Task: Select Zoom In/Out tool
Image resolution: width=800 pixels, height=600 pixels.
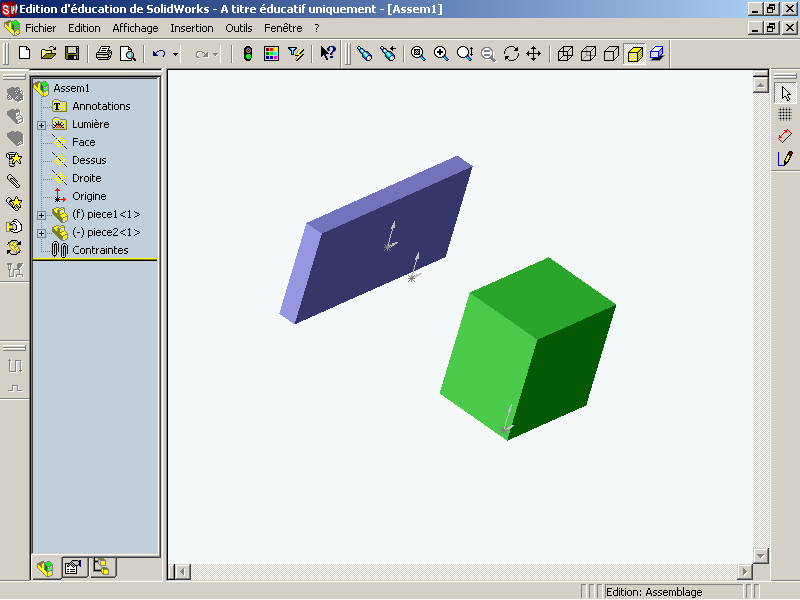Action: click(x=465, y=54)
